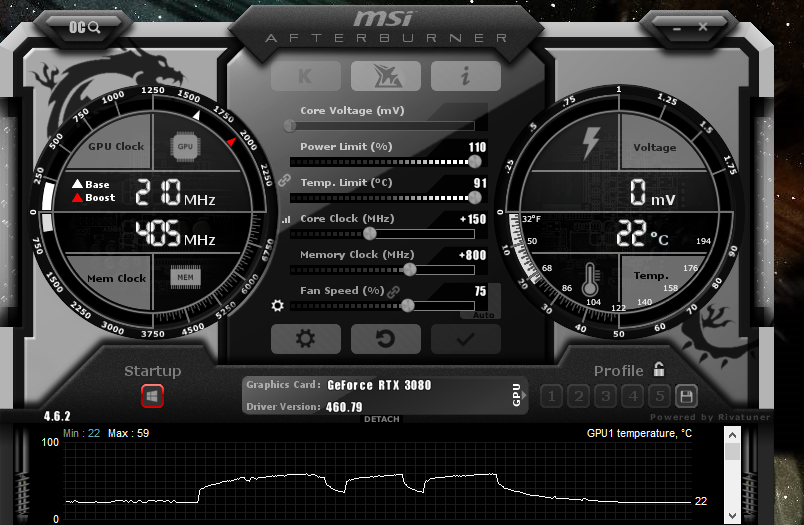804x525 pixels.
Task: Click the Power Limit slider knob
Action: [x=475, y=161]
